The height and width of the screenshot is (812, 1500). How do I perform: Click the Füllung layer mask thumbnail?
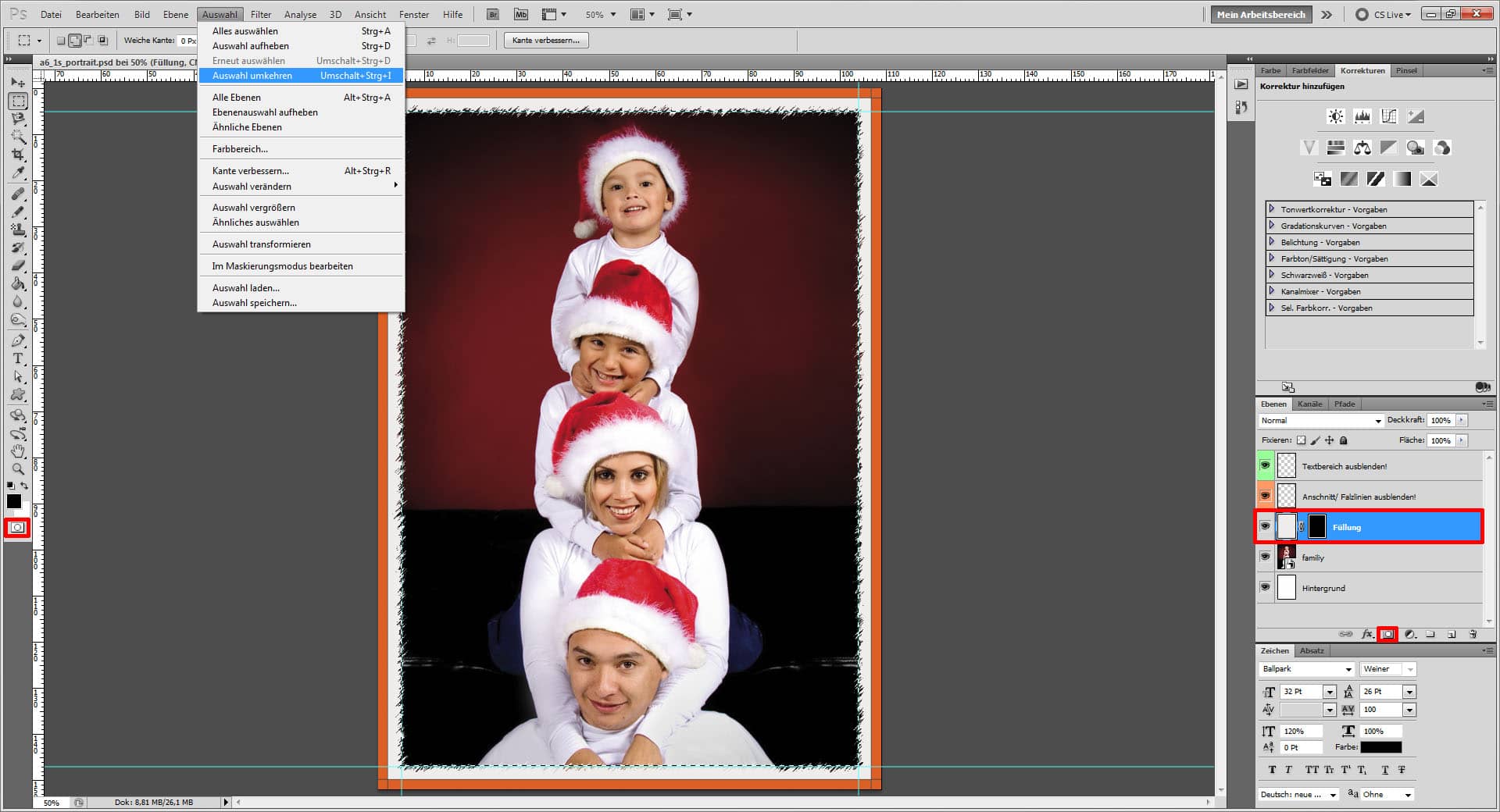tap(1317, 526)
